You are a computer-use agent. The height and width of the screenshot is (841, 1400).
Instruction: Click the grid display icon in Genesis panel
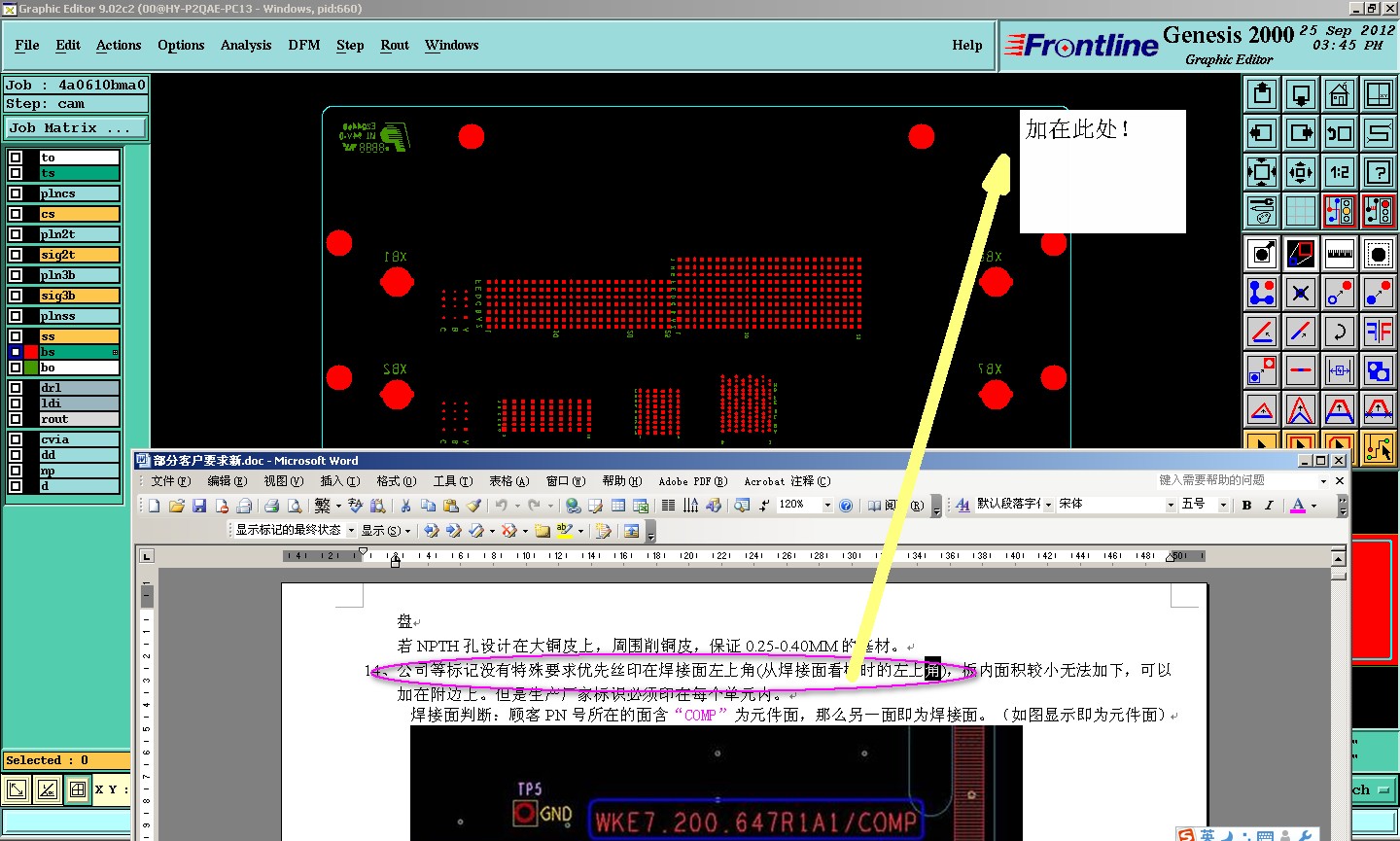coord(1301,210)
